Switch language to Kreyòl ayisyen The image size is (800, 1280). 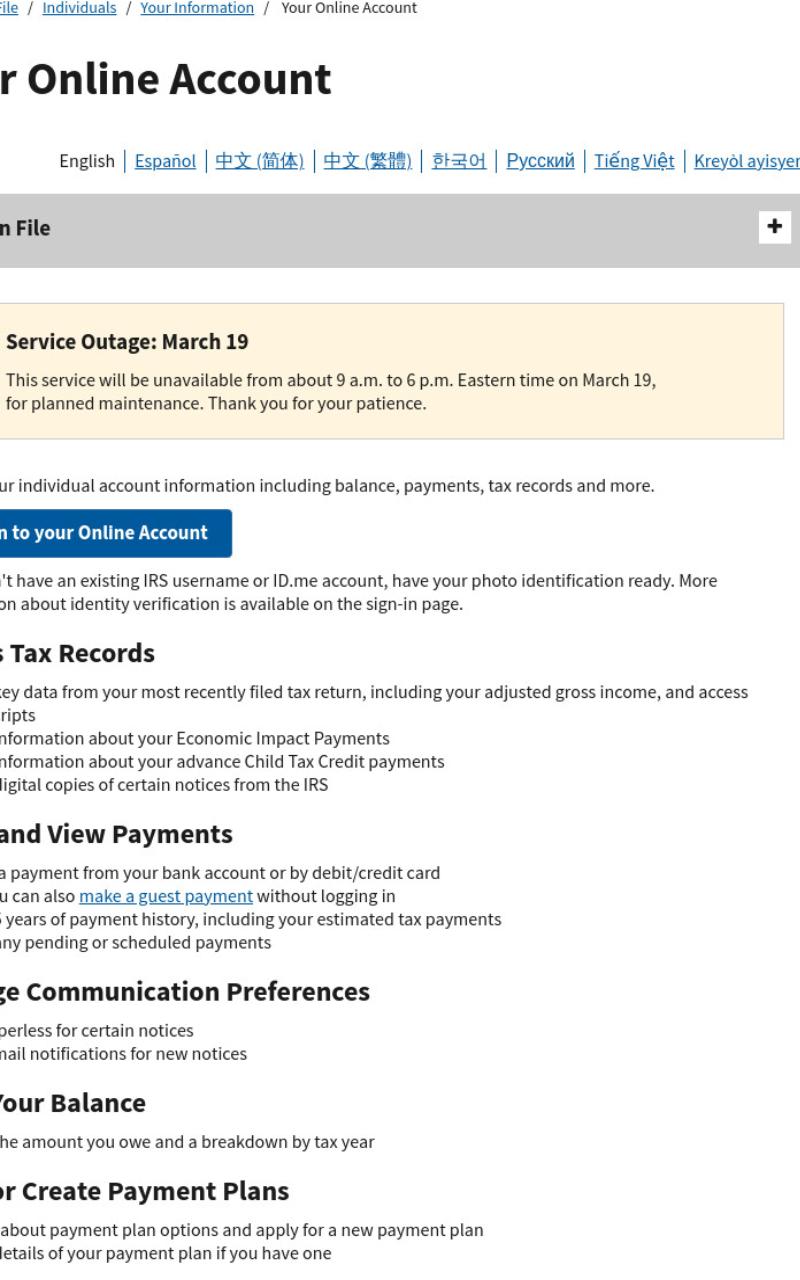tap(747, 161)
